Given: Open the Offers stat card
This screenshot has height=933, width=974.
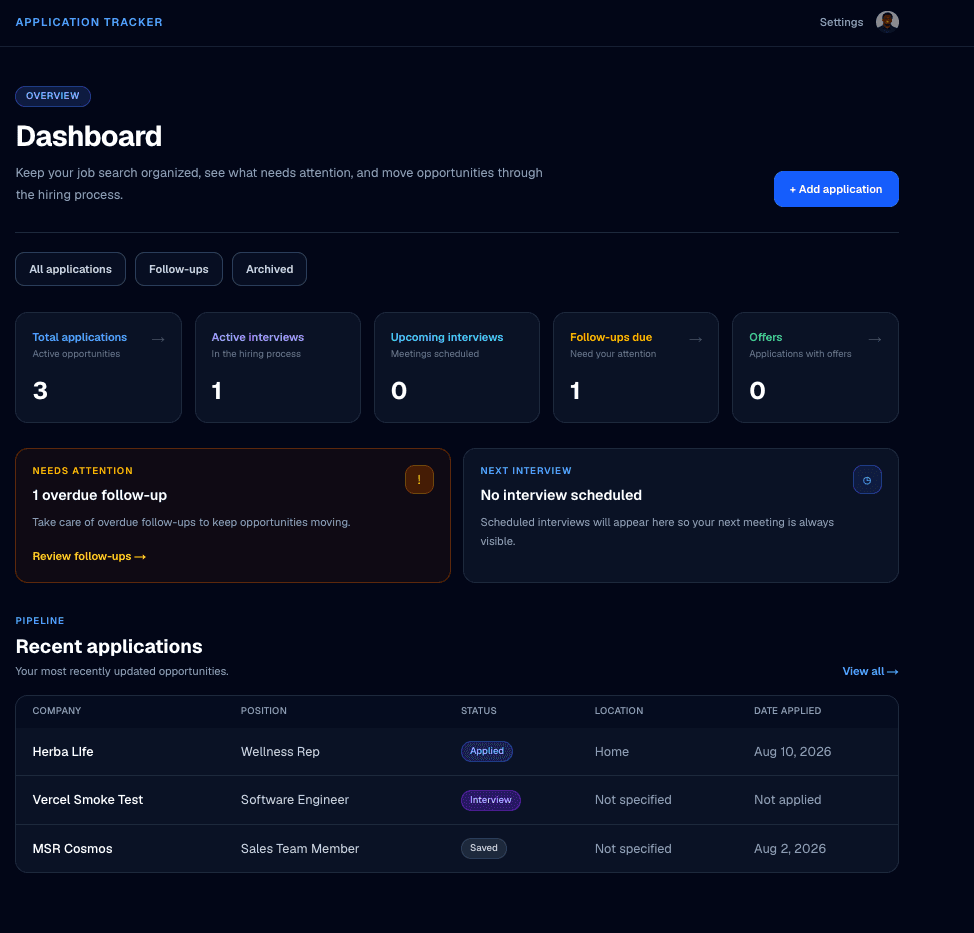Looking at the screenshot, I should point(815,367).
